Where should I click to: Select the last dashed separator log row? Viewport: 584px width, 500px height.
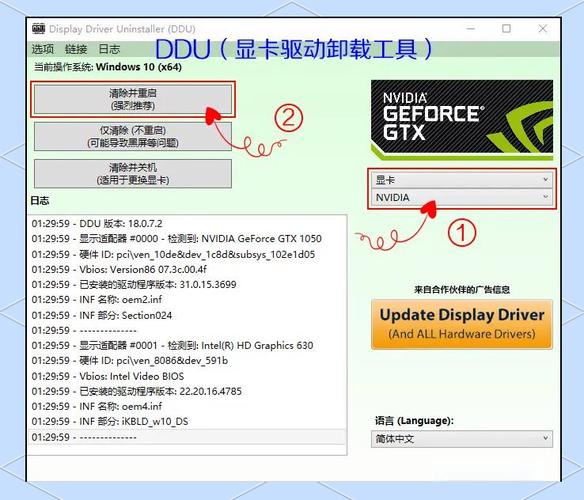187,437
